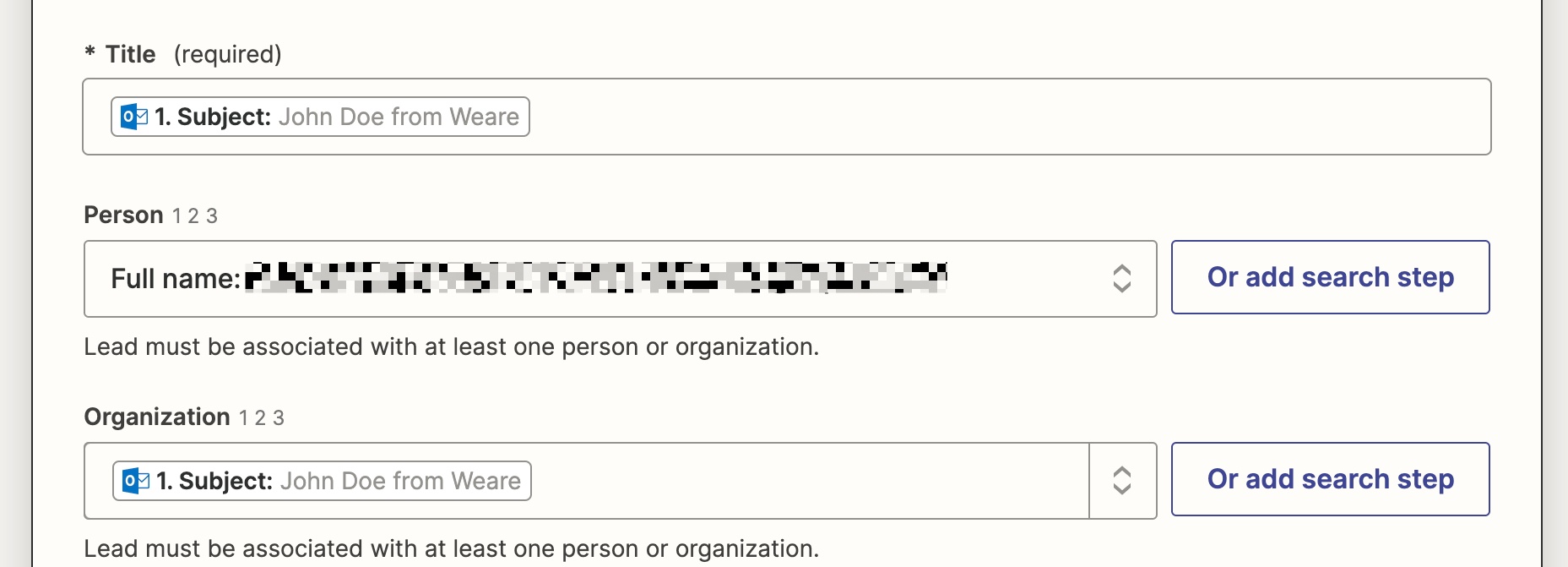The height and width of the screenshot is (567, 1568).
Task: Click the Title field label
Action: pyautogui.click(x=130, y=54)
